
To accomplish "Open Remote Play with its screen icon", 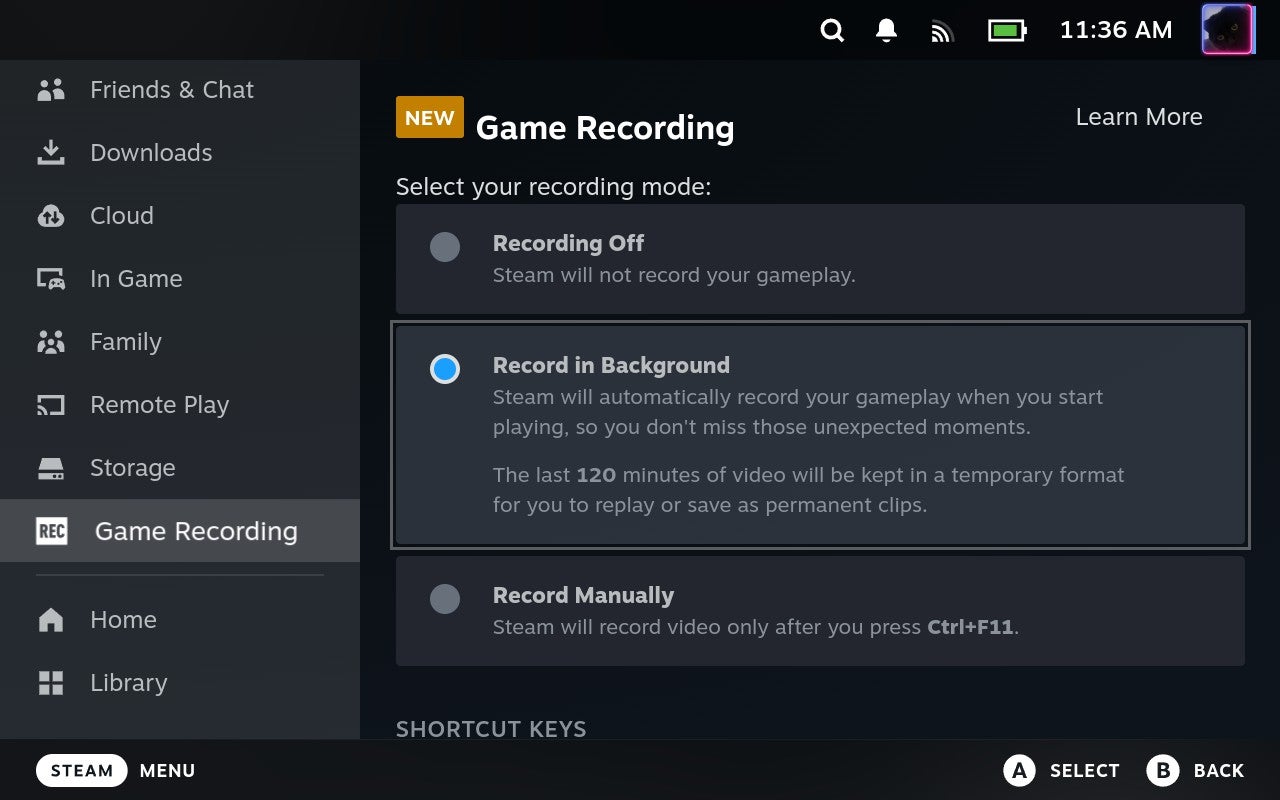I will point(50,404).
